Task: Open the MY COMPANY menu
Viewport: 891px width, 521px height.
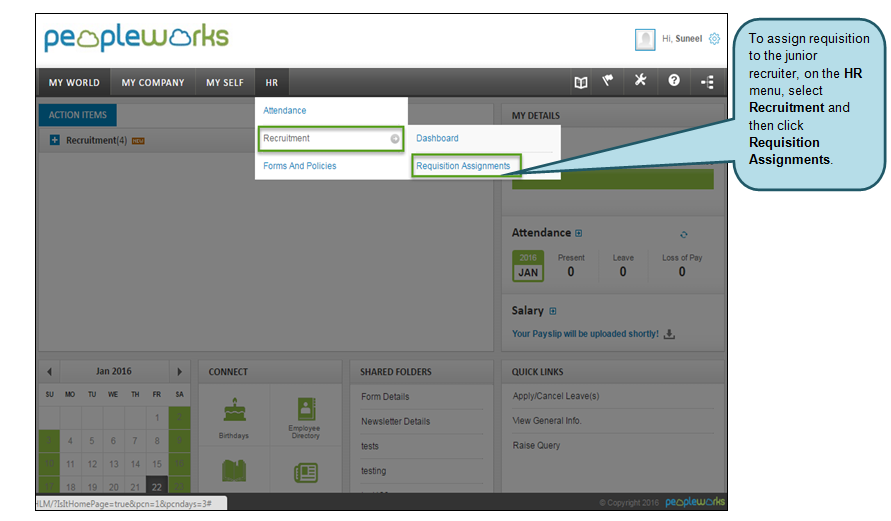Action: pyautogui.click(x=153, y=82)
